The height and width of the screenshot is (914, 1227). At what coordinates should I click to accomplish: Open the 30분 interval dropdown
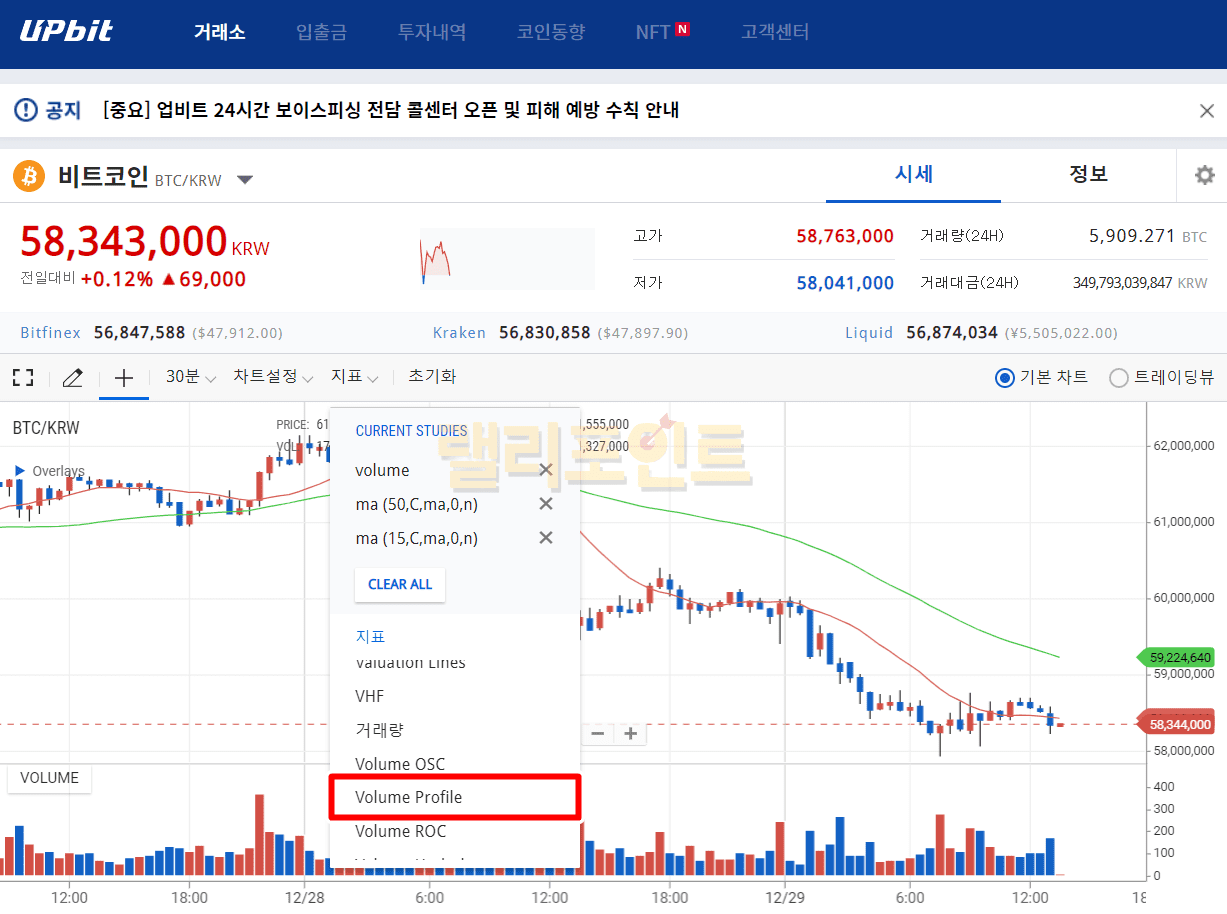pos(190,377)
